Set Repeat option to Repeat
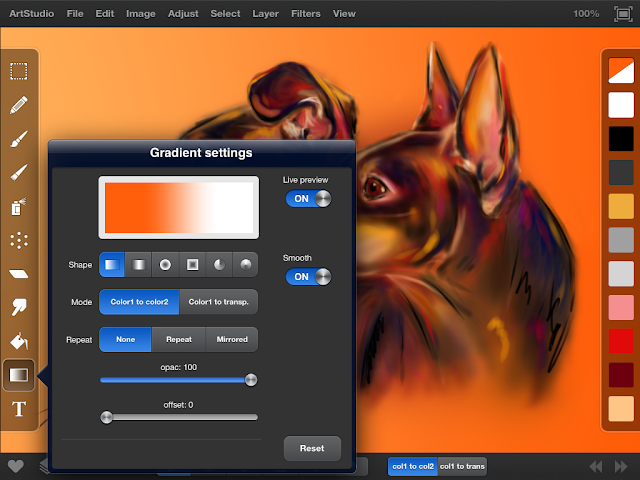 (179, 340)
